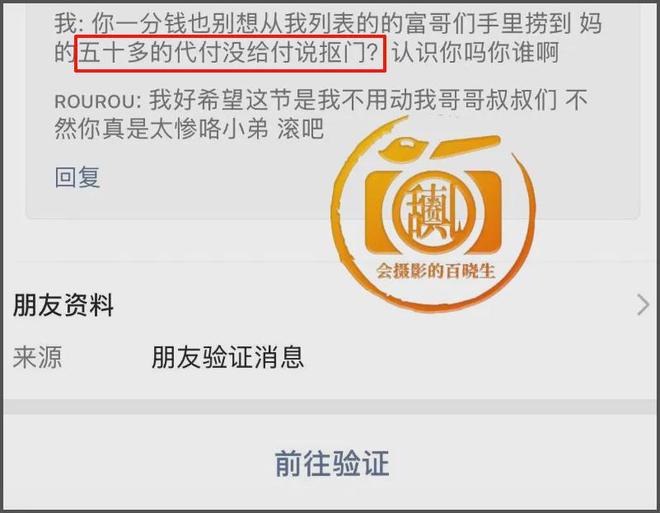Image resolution: width=660 pixels, height=513 pixels.
Task: Click the orange brush stroke above the camera
Action: point(466,144)
